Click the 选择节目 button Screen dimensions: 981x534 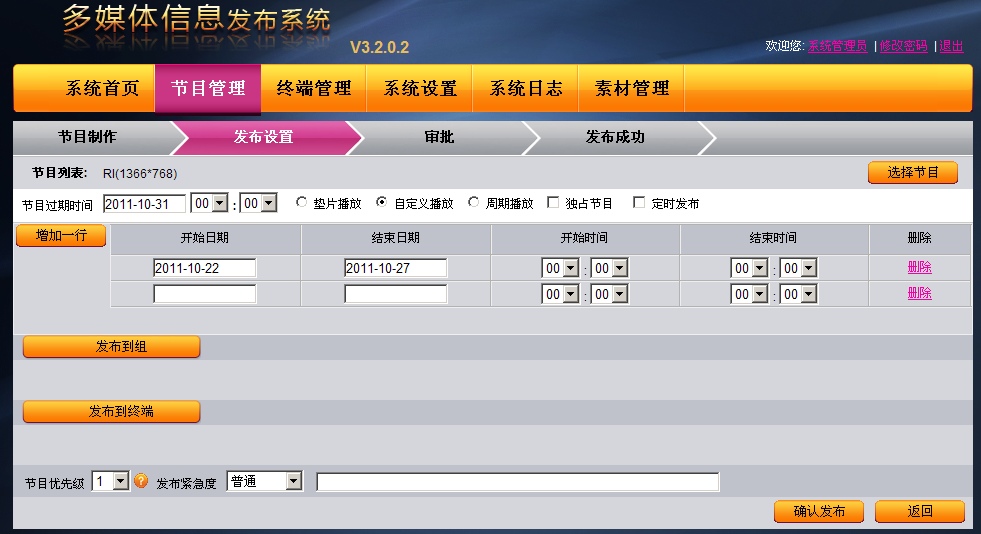pos(912,172)
